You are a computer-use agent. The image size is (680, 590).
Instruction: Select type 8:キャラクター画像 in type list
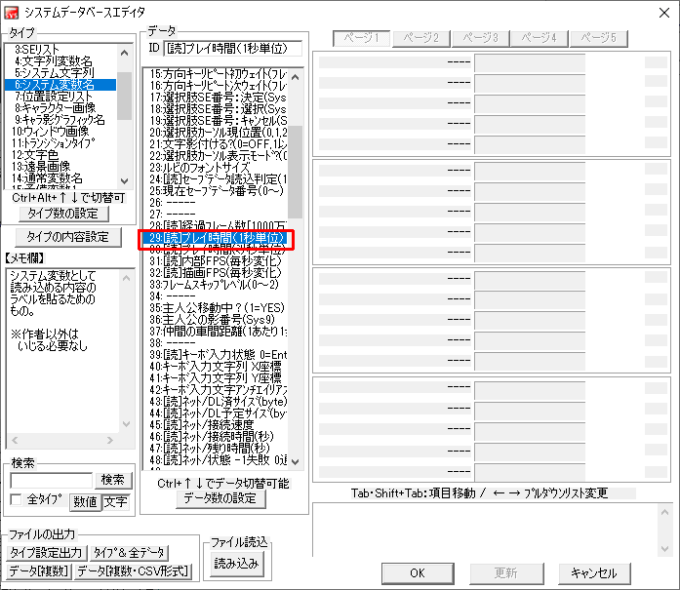click(60, 108)
